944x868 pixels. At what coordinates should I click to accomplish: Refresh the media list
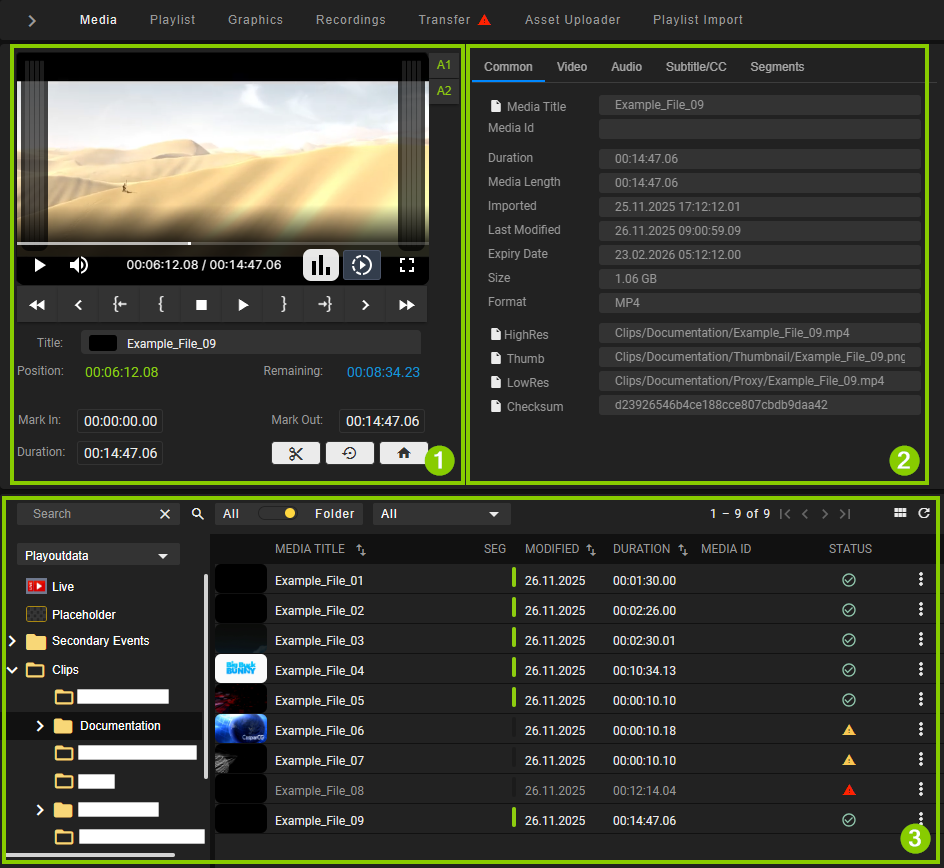[x=924, y=513]
